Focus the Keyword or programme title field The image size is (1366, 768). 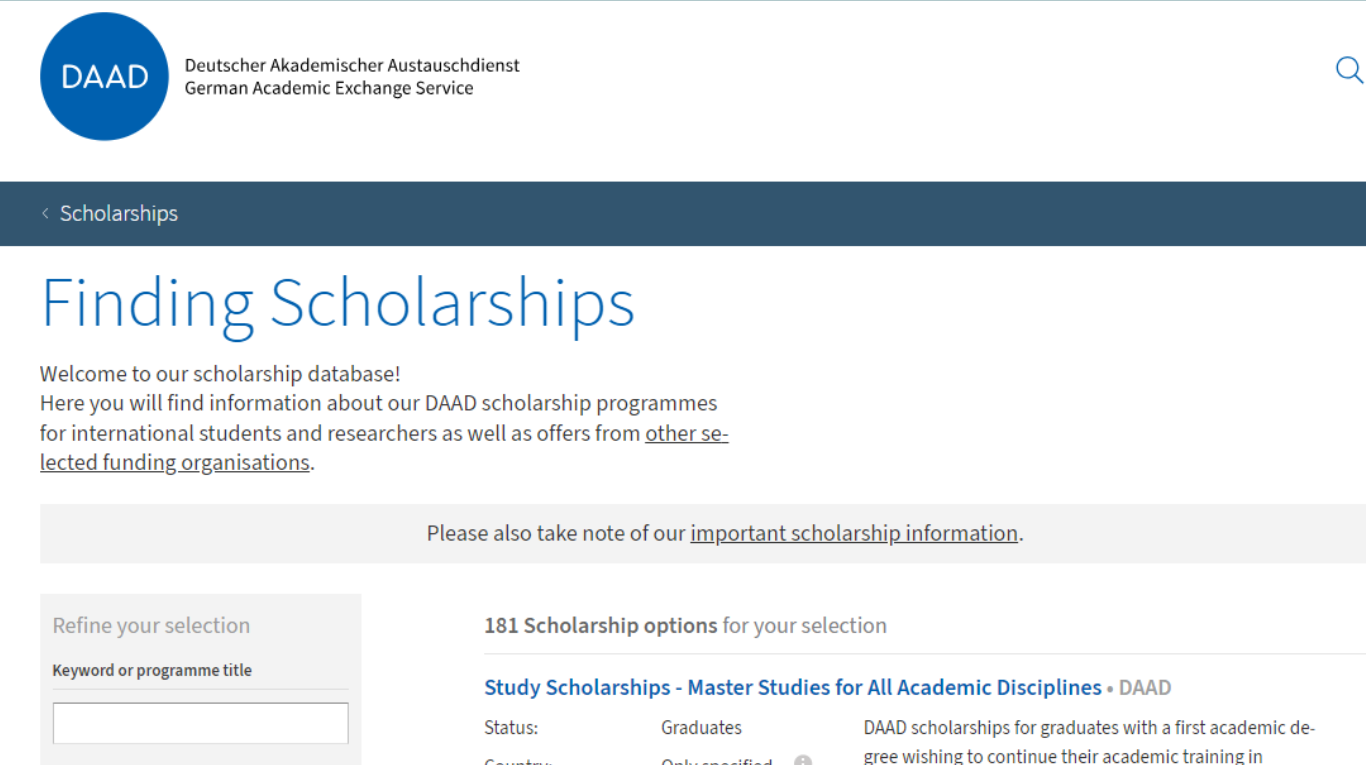pos(201,723)
